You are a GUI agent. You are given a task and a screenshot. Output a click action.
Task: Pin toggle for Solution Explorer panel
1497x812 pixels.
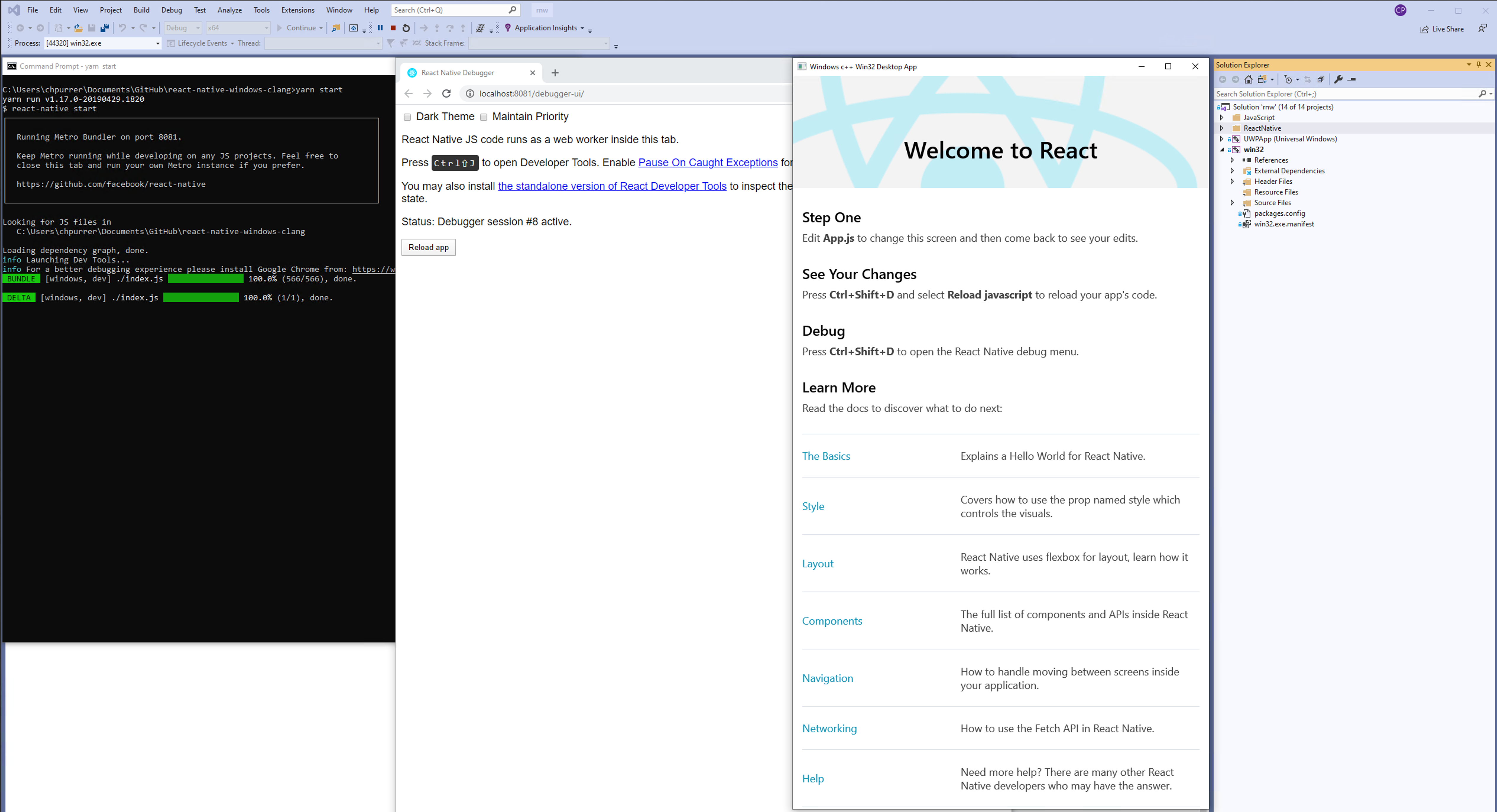point(1478,64)
